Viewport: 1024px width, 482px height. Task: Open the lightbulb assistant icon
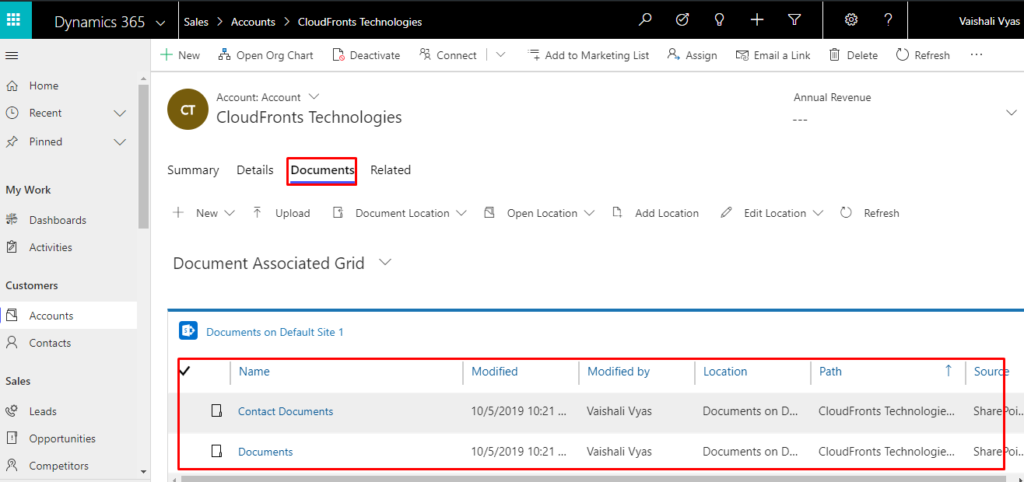(719, 20)
